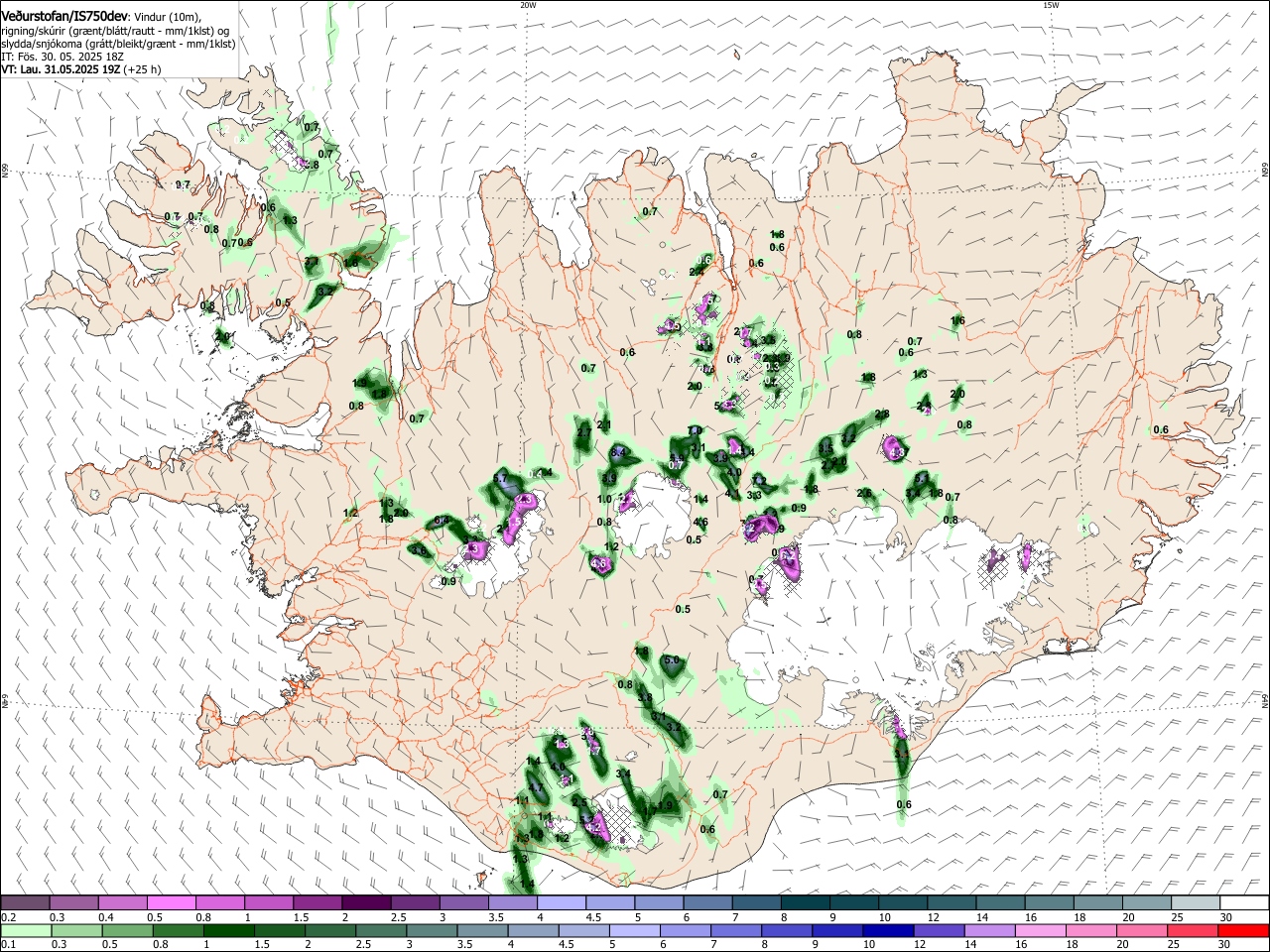
Task: Click the pale green 0.1 rain legend swatch
Action: [25, 930]
